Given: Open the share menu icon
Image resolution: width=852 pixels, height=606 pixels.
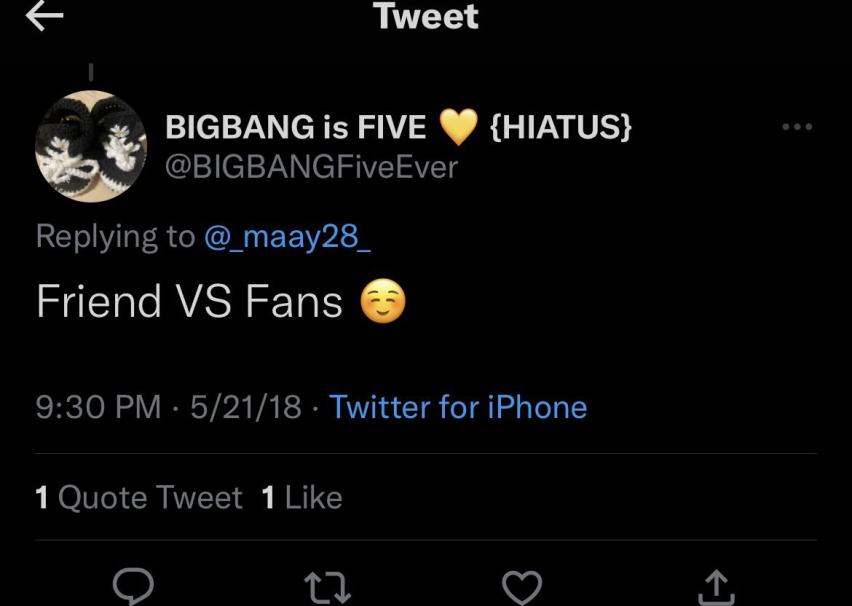Looking at the screenshot, I should click(717, 586).
